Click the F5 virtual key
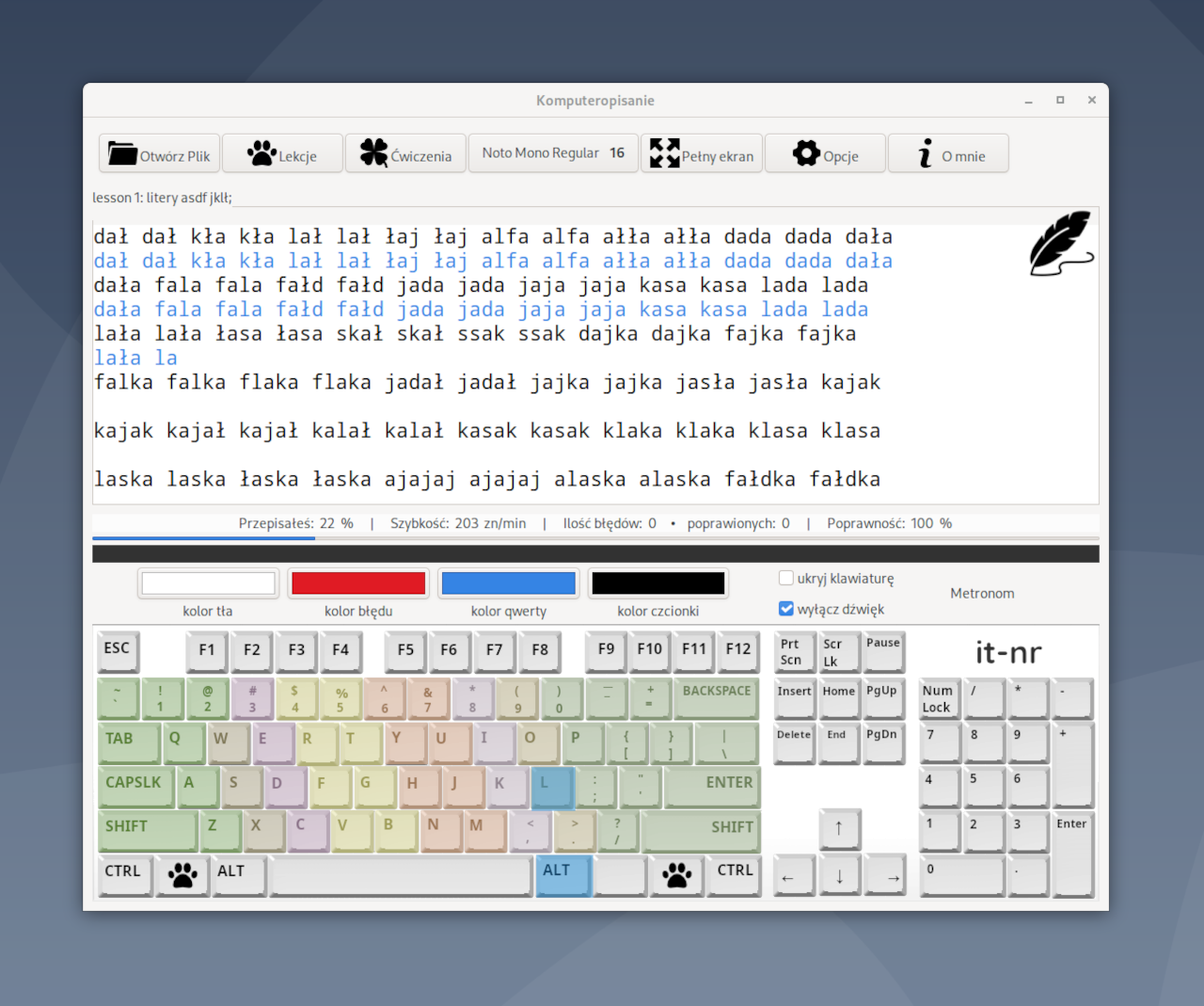This screenshot has height=1006, width=1204. 405,650
